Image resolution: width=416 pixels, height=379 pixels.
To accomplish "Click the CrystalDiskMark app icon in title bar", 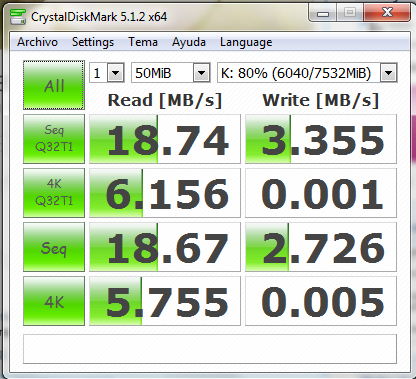I will [x=18, y=17].
